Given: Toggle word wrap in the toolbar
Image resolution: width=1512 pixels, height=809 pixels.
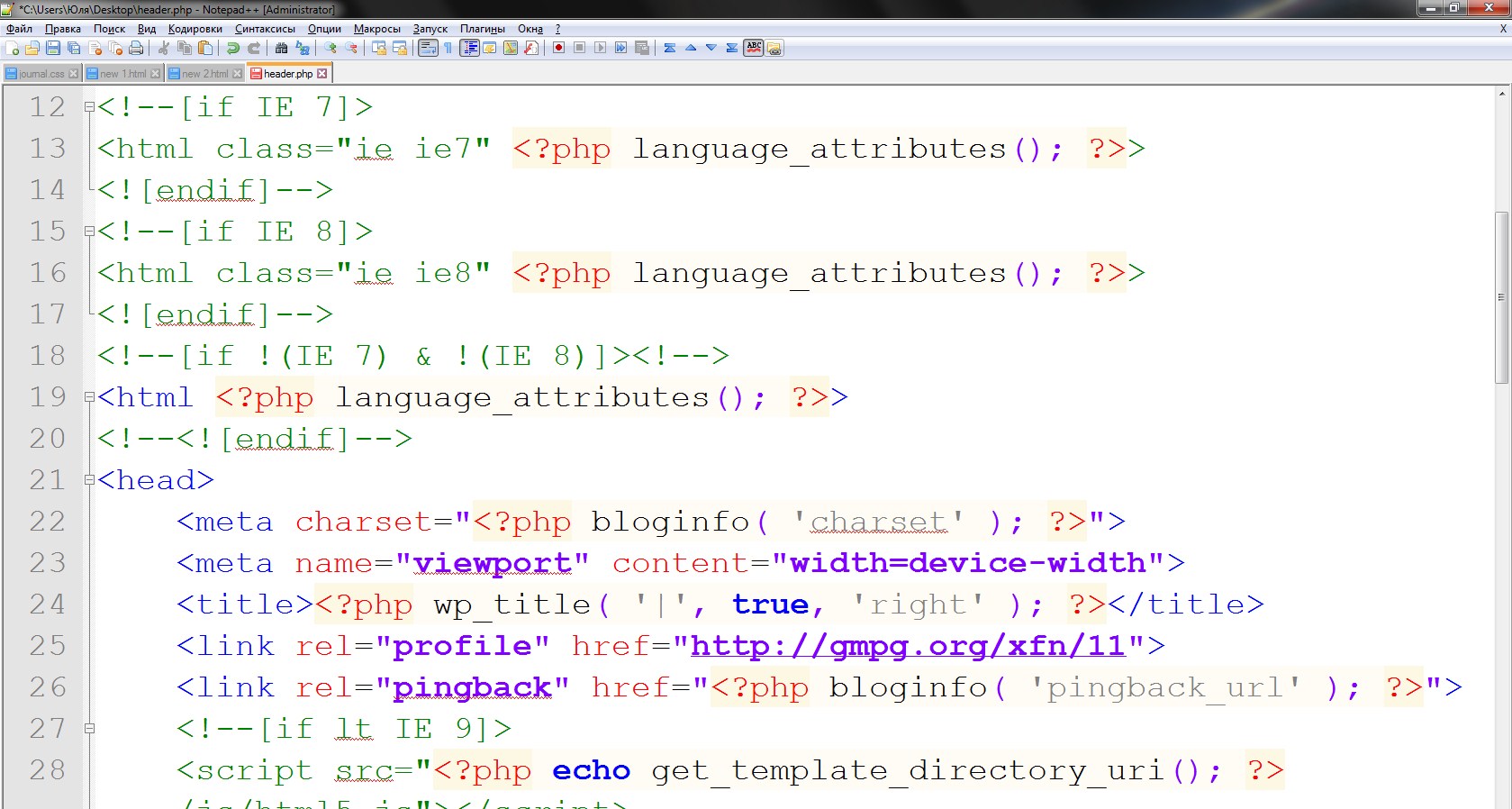Looking at the screenshot, I should pos(428,48).
